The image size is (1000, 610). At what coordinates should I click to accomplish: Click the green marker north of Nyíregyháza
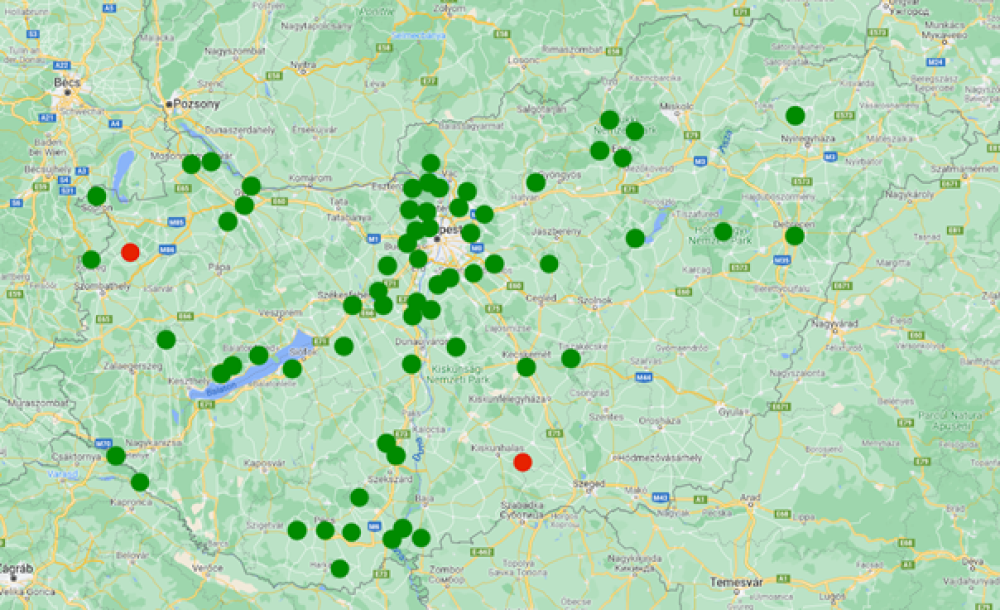coord(795,115)
